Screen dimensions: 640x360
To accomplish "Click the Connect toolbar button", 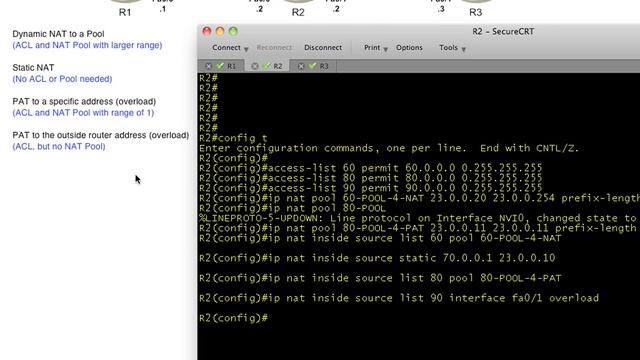I will [226, 48].
